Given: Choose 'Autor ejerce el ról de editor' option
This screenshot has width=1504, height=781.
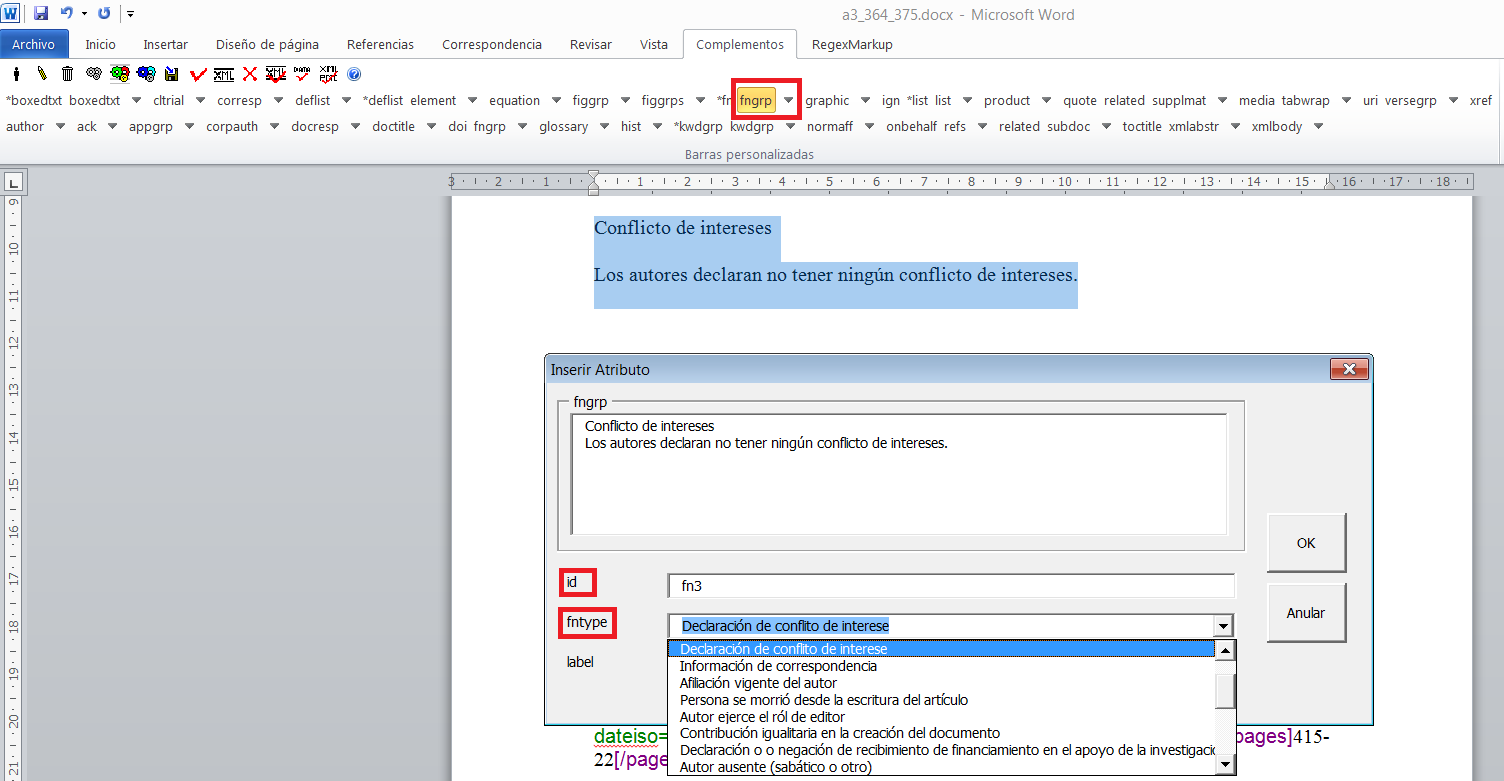Looking at the screenshot, I should [x=762, y=717].
